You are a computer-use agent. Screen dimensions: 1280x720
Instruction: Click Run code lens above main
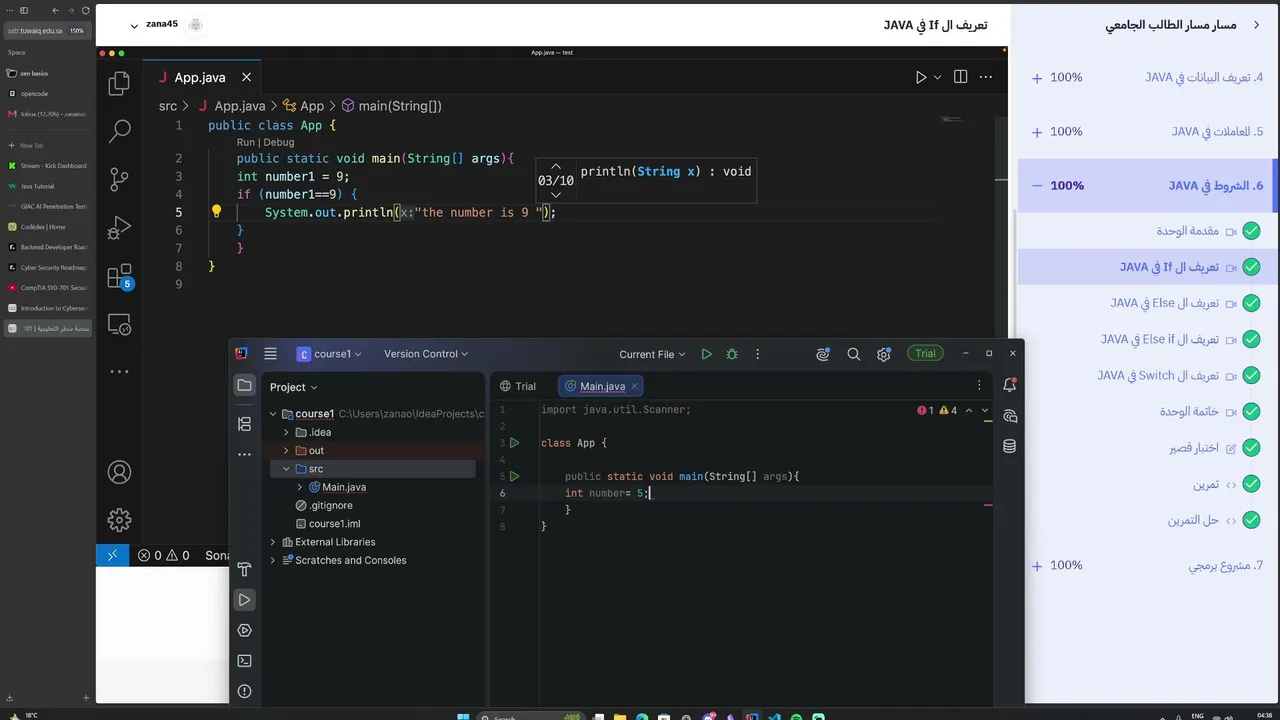(246, 142)
